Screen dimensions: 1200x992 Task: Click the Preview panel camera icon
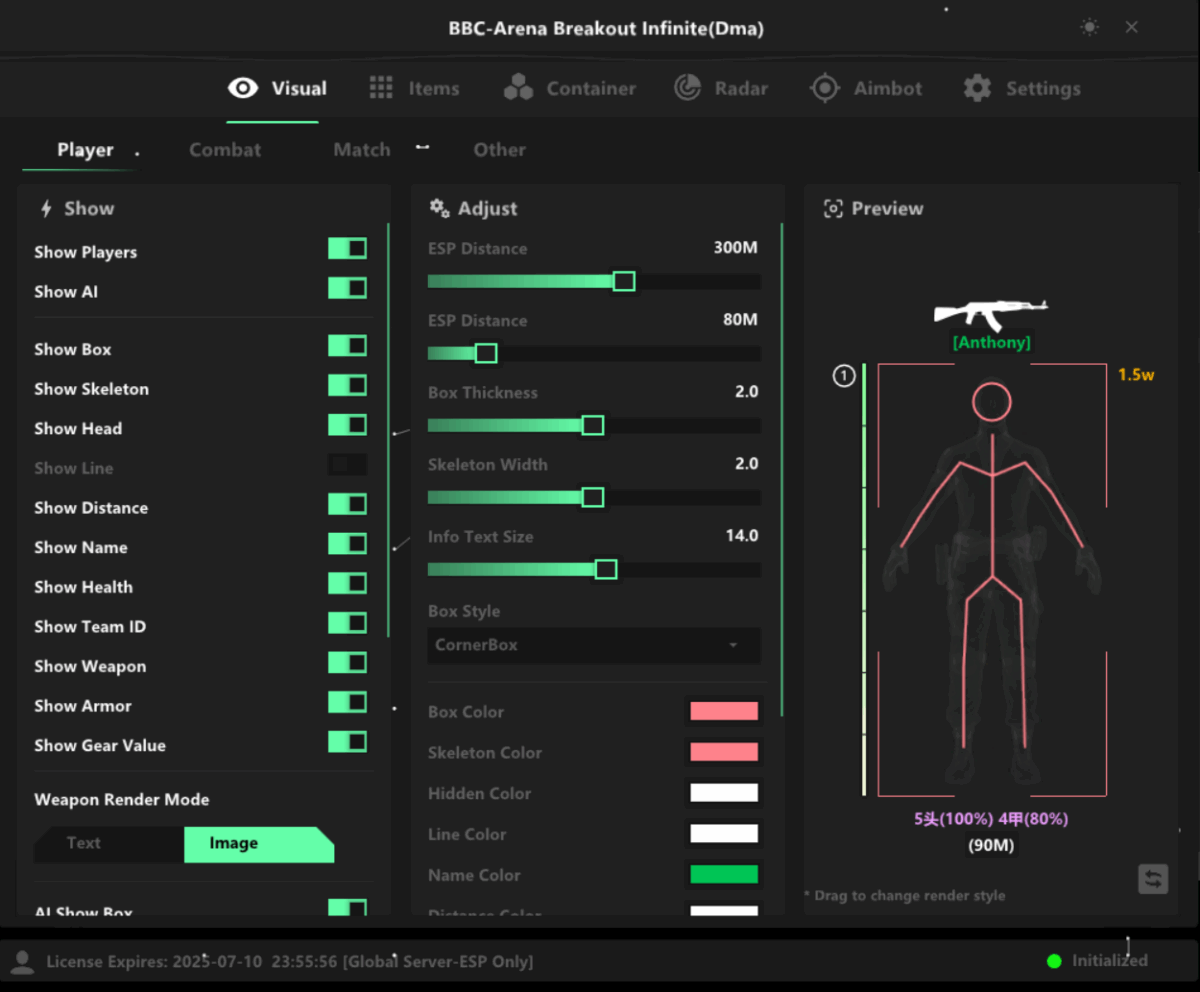835,208
